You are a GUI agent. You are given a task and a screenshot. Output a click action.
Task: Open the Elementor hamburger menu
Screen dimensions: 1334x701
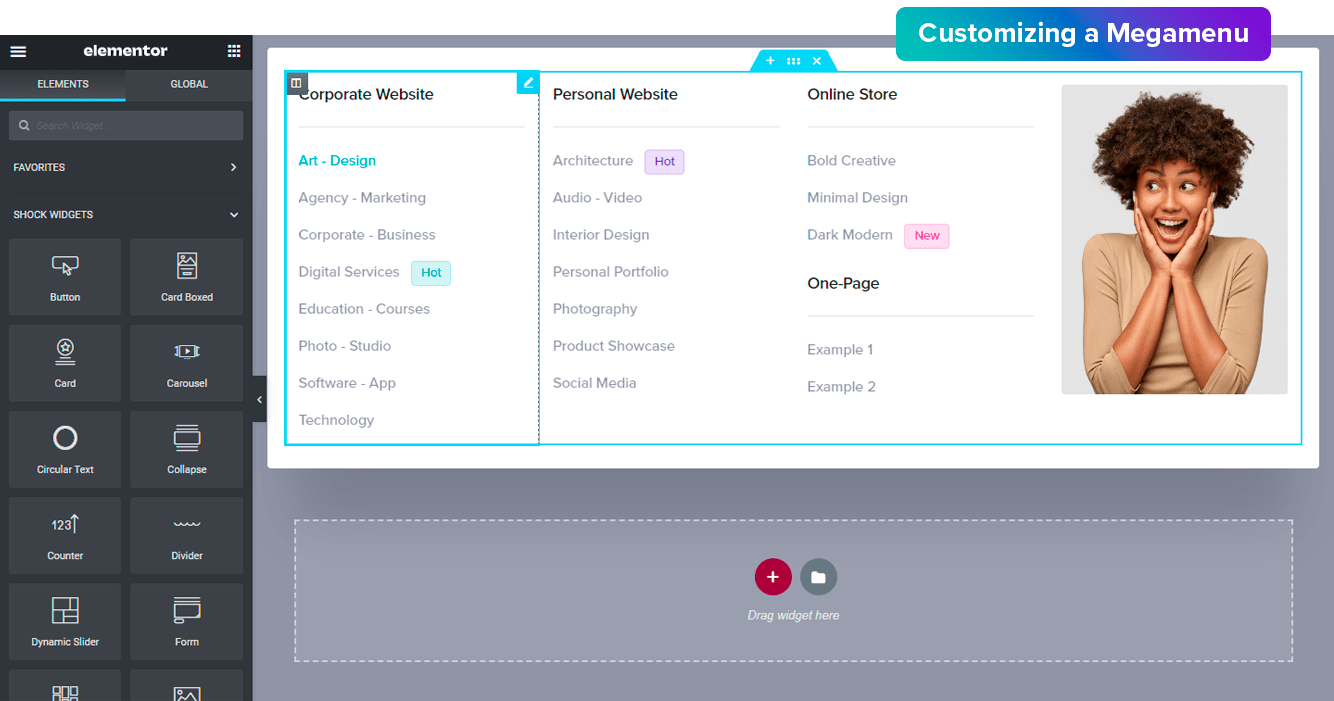coord(18,51)
